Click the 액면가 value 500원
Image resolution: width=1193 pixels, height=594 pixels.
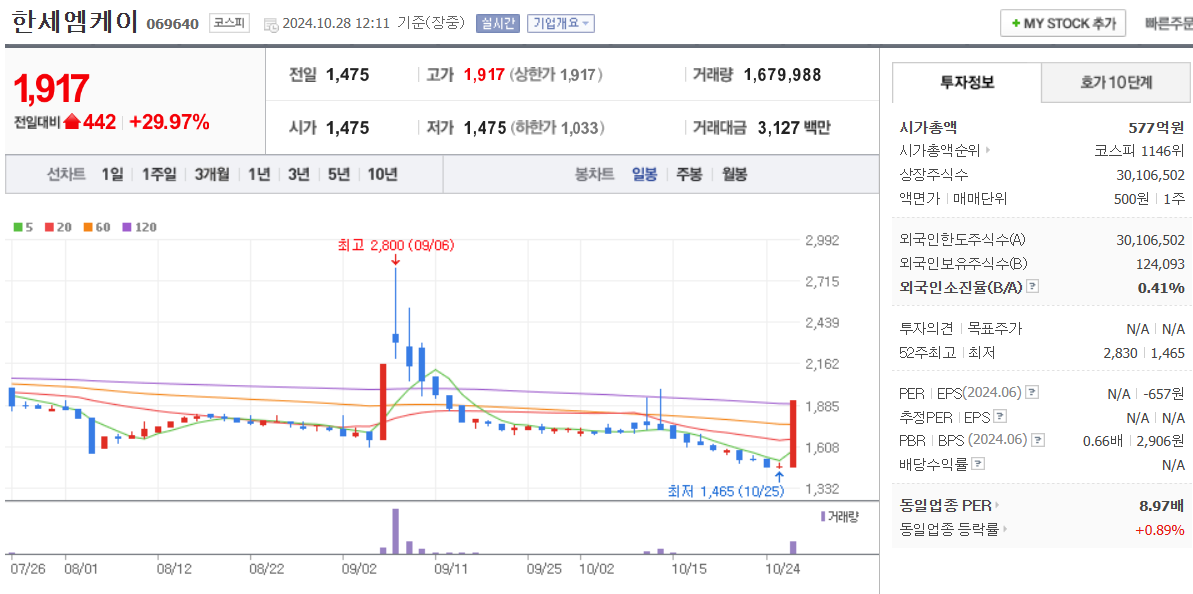click(1129, 199)
